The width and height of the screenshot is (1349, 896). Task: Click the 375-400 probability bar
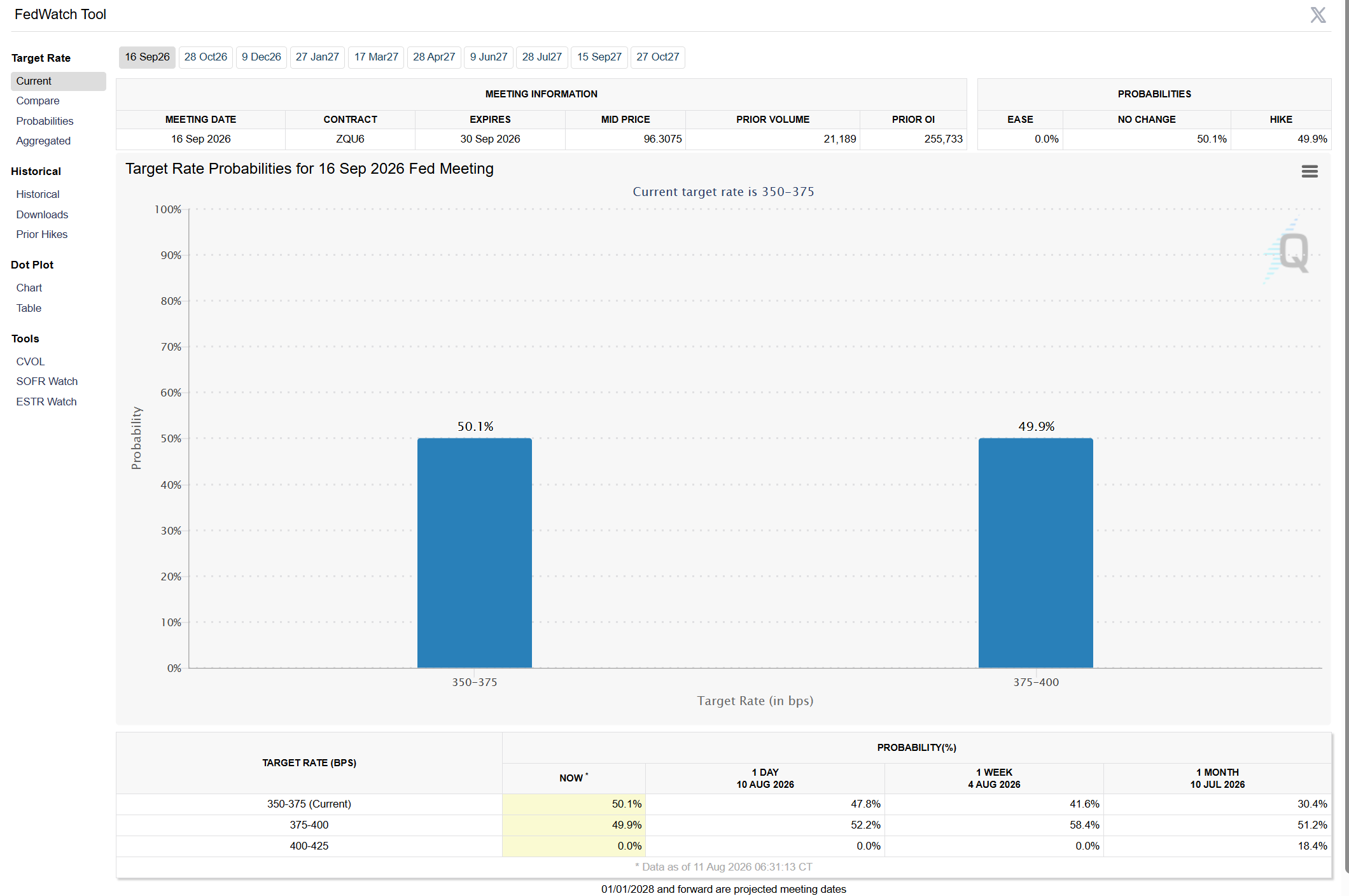1036,552
